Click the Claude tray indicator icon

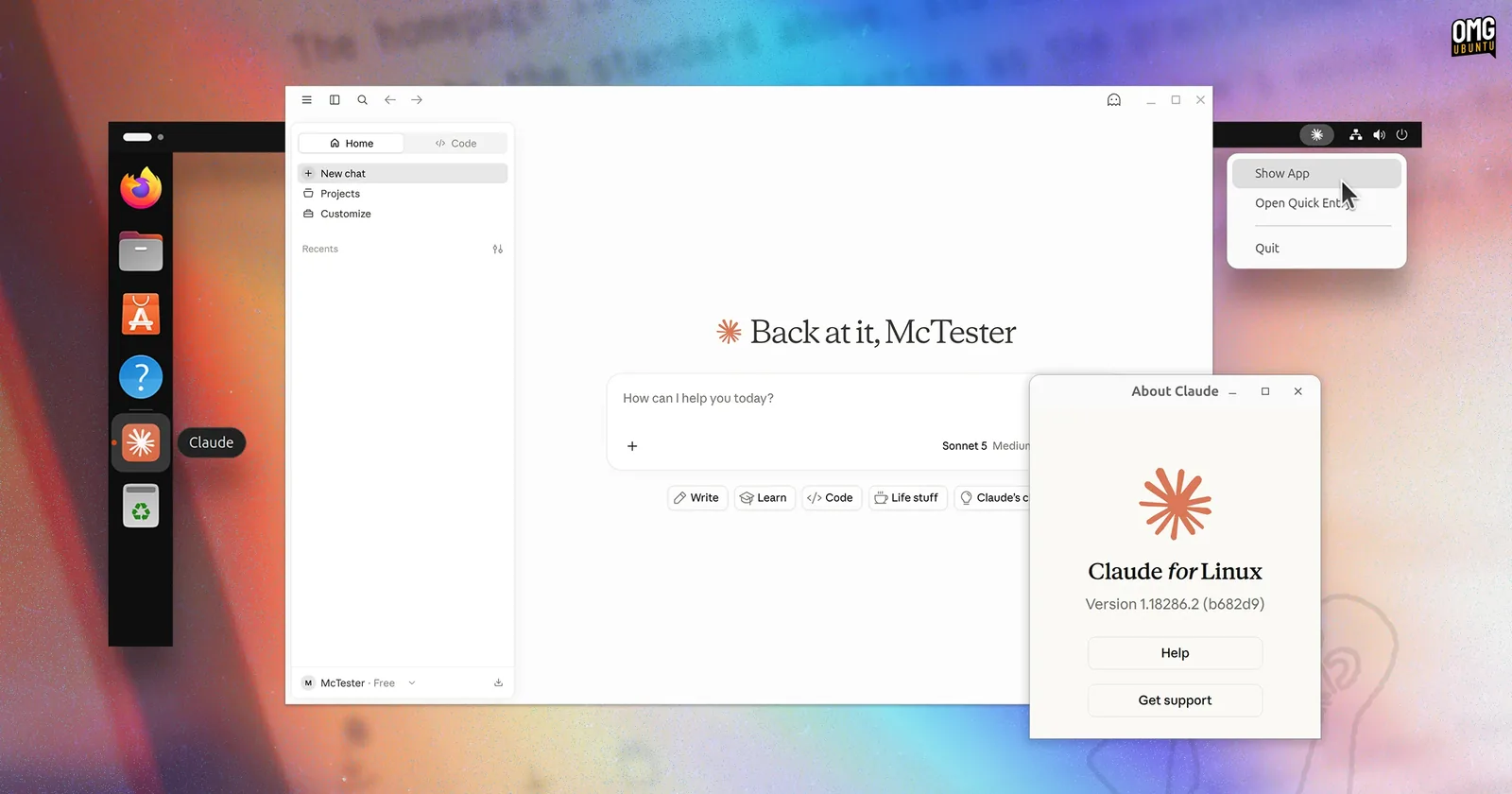pos(1316,134)
